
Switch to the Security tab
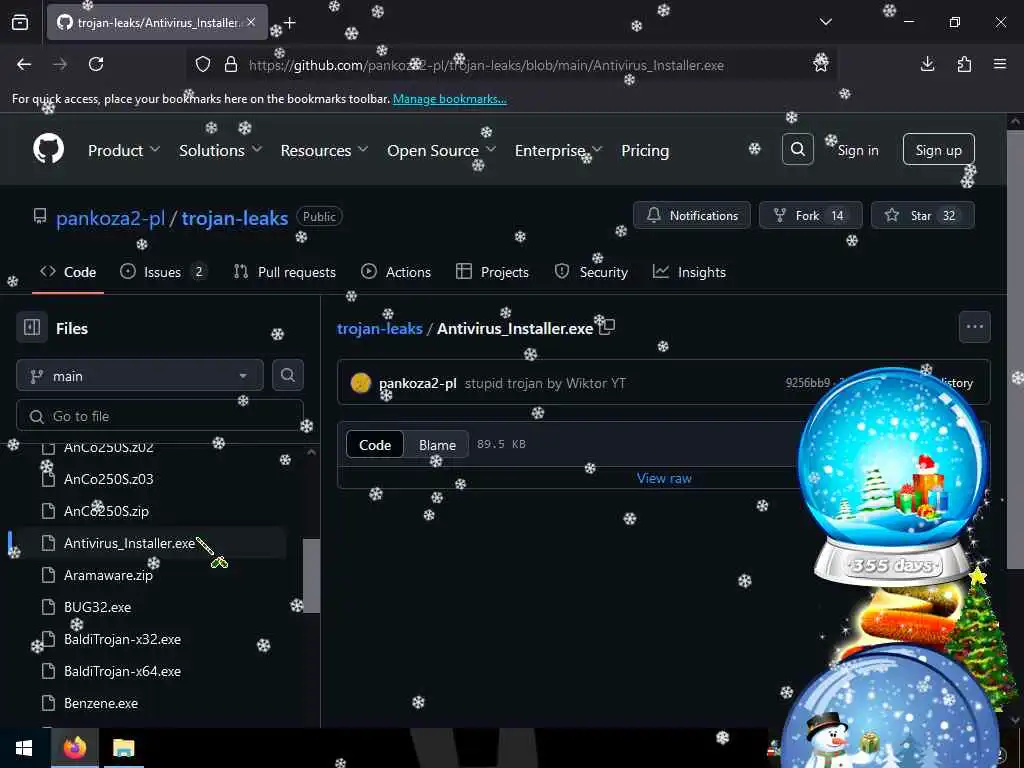(x=591, y=272)
